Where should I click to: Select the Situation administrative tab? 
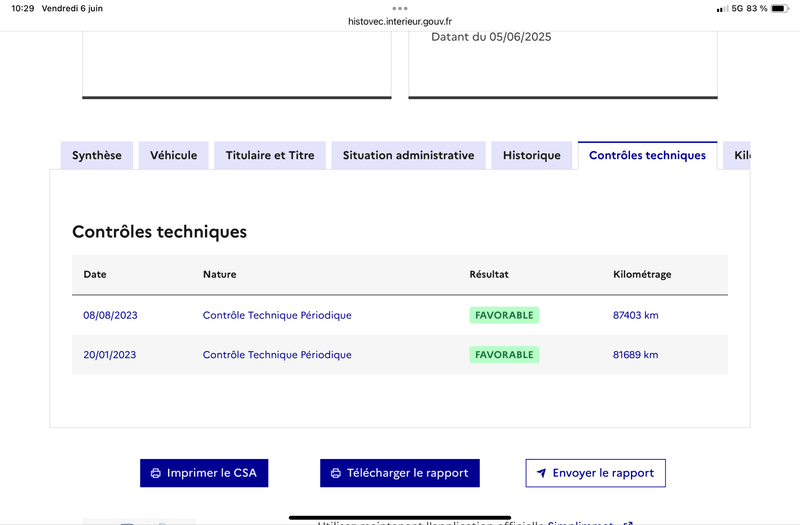(409, 155)
